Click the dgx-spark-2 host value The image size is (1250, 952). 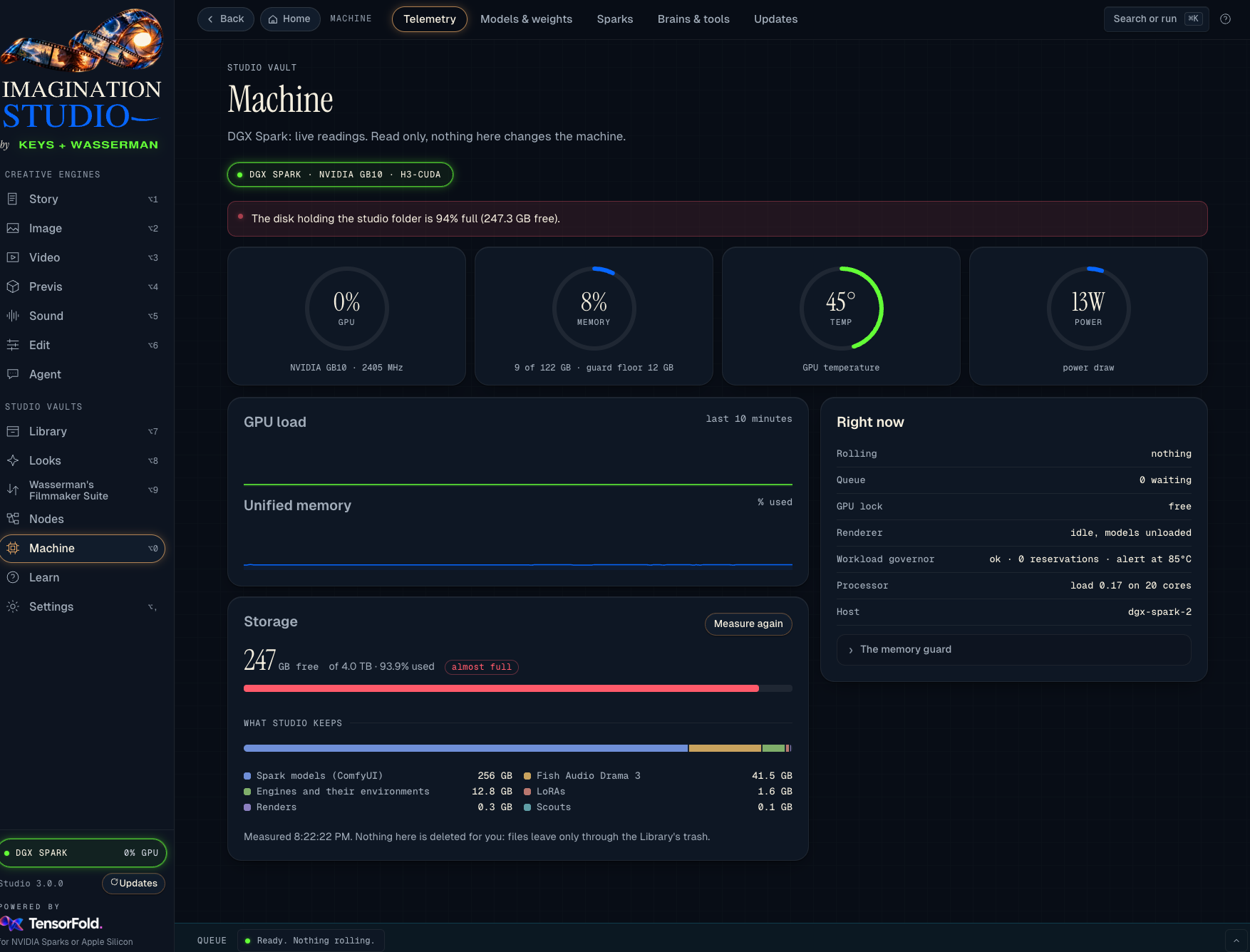[x=1159, y=612]
